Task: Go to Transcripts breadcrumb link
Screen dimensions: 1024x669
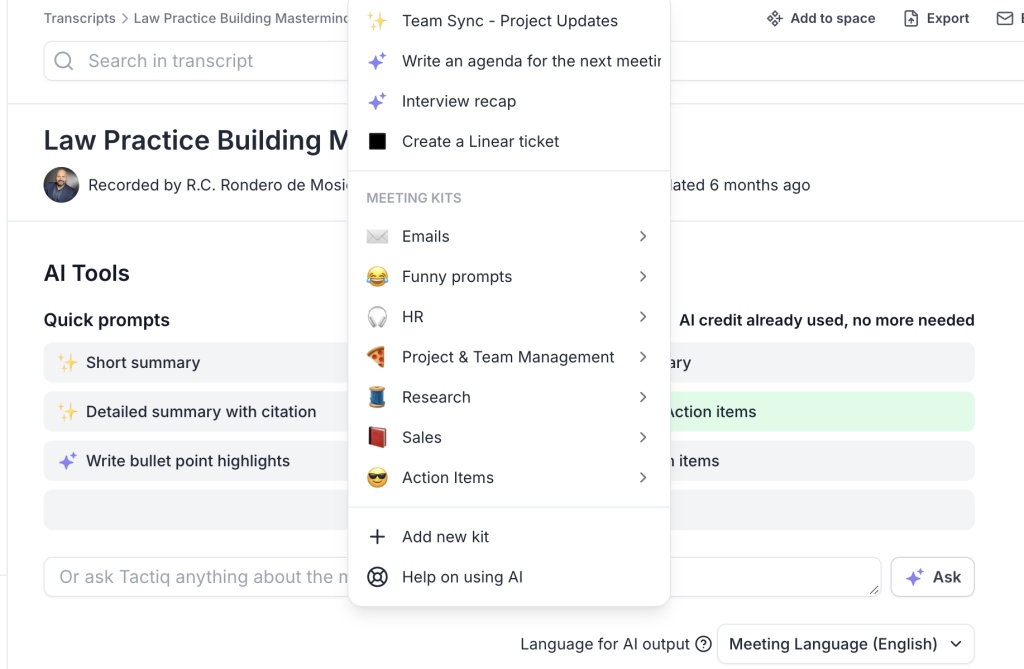Action: [x=79, y=18]
